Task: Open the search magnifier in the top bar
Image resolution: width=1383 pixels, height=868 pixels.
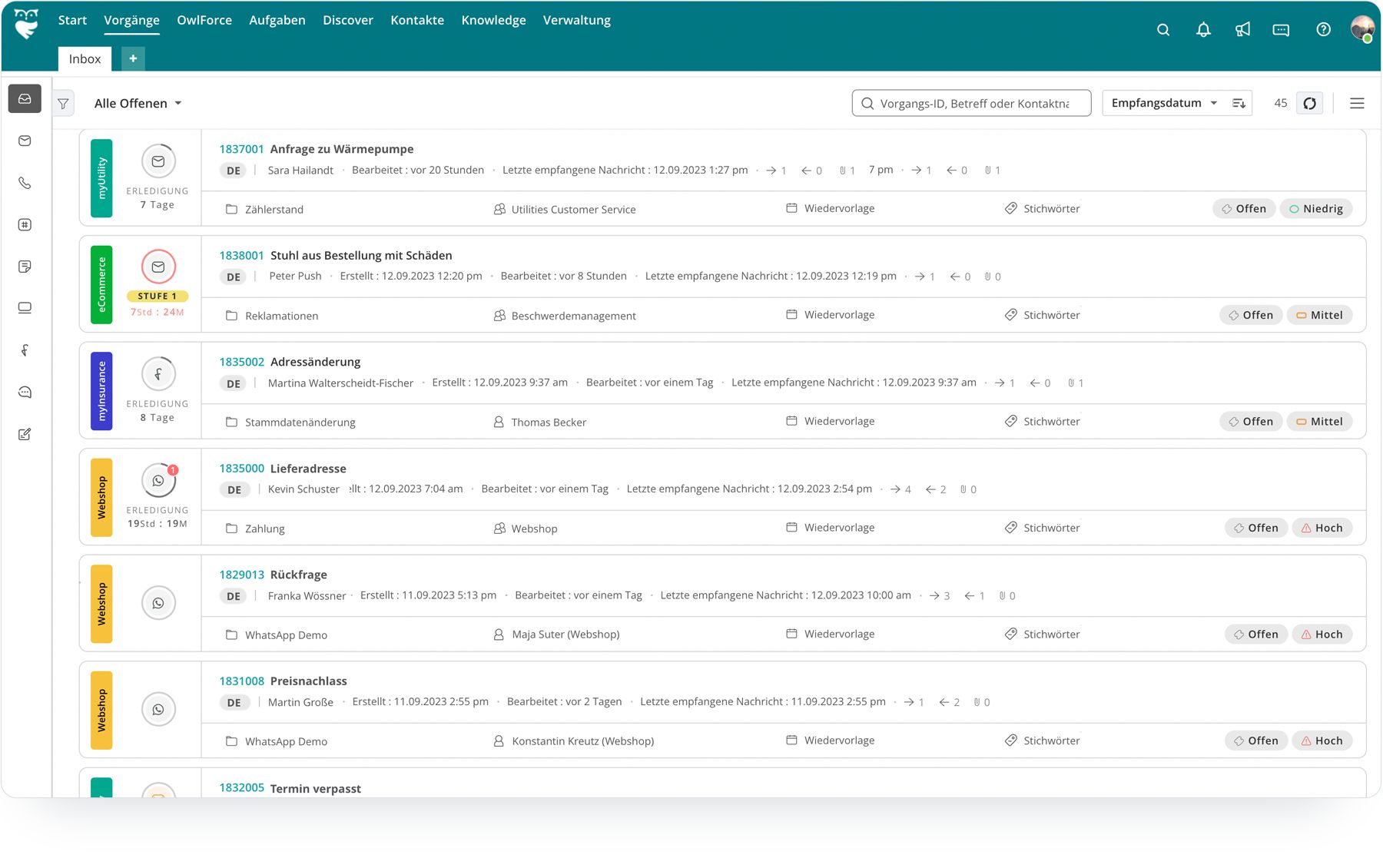Action: pos(1163,30)
